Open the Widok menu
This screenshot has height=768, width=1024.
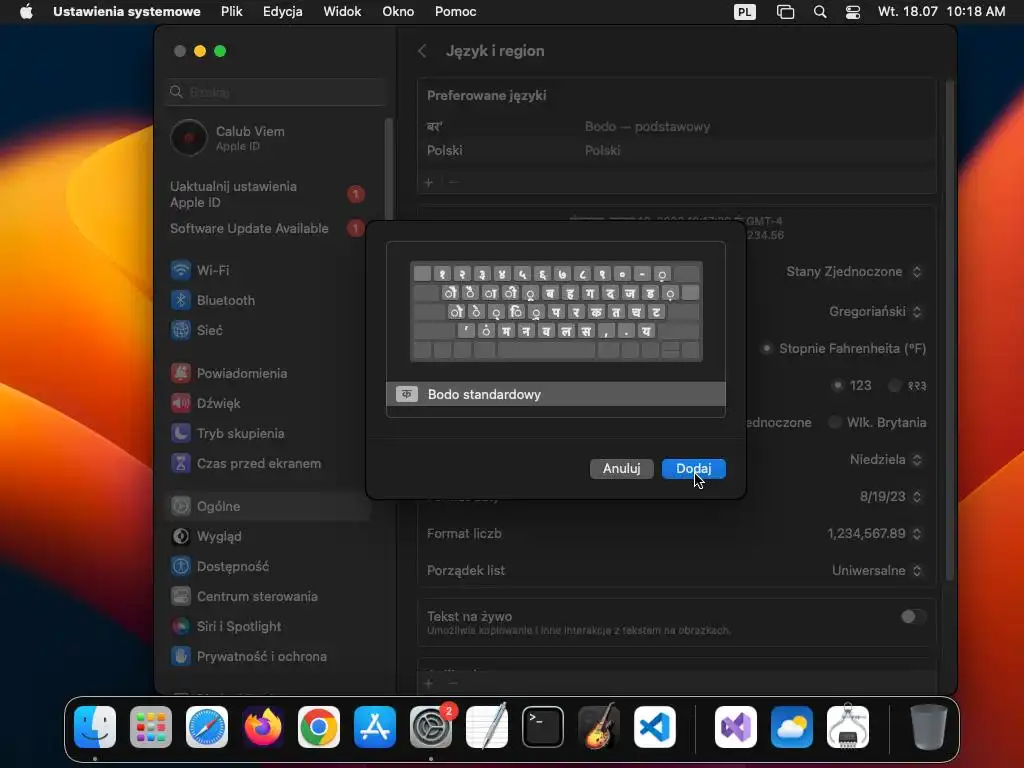[342, 12]
